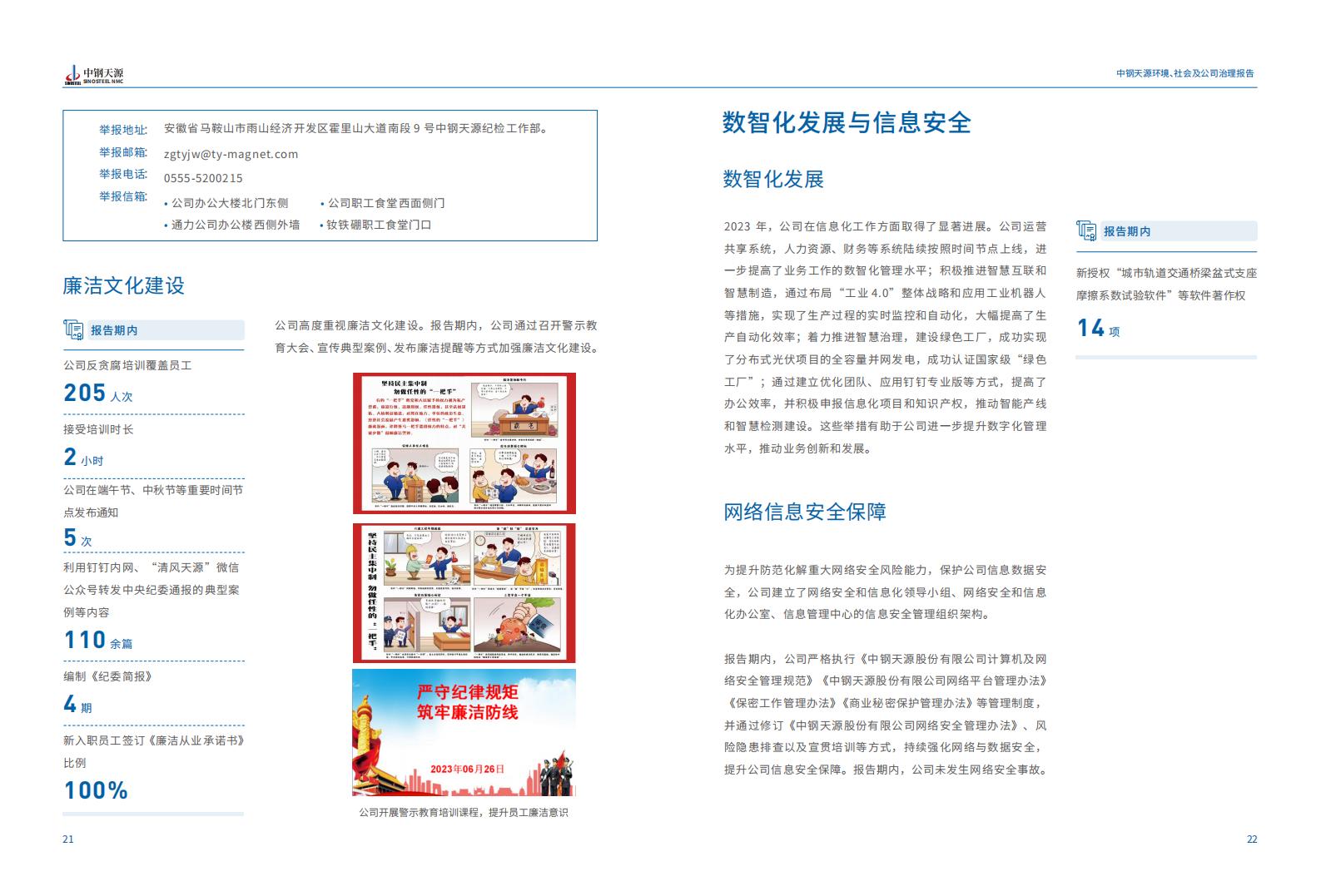
Task: Select the 100% signing ratio figure
Action: [x=96, y=790]
